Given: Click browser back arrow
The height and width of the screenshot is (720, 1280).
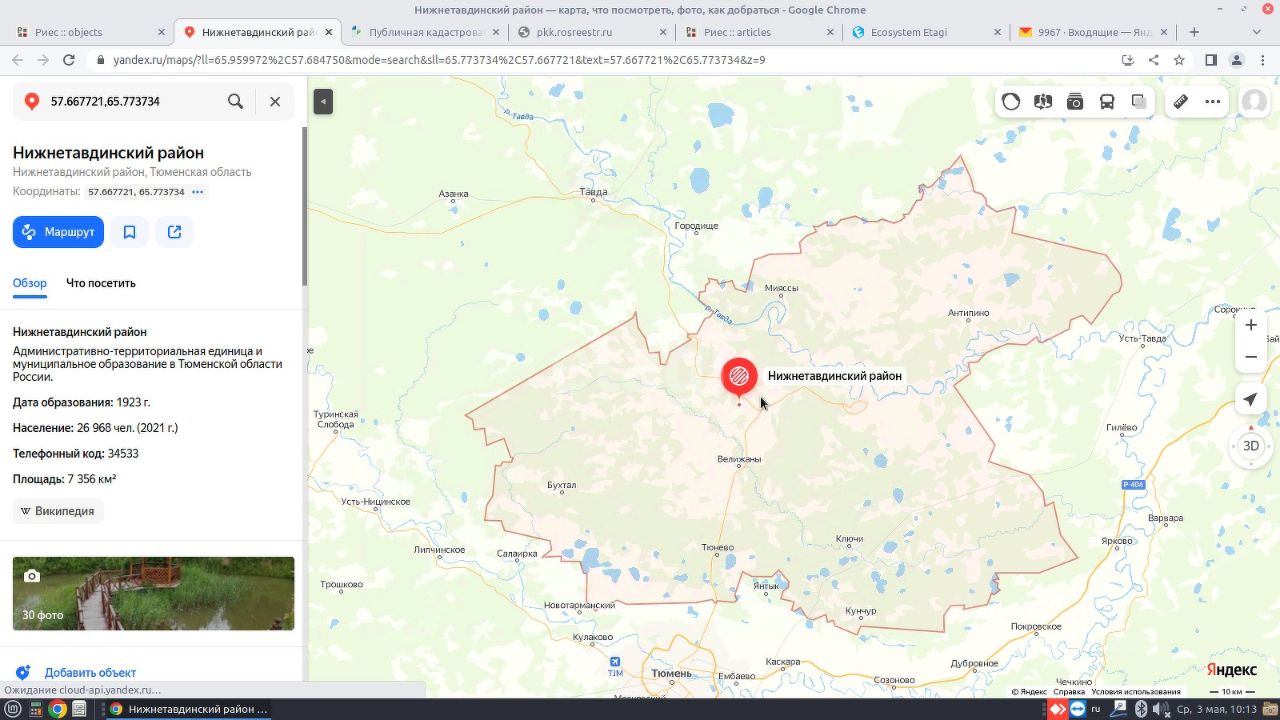Looking at the screenshot, I should [17, 60].
